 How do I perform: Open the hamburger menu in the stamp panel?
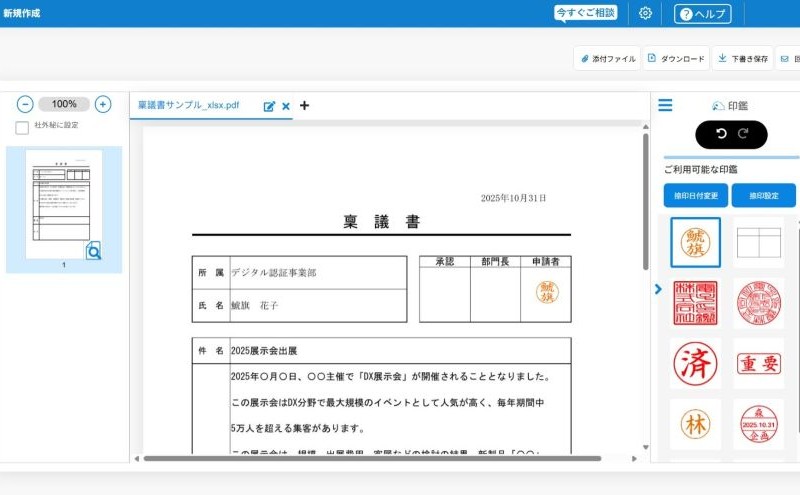pos(665,105)
